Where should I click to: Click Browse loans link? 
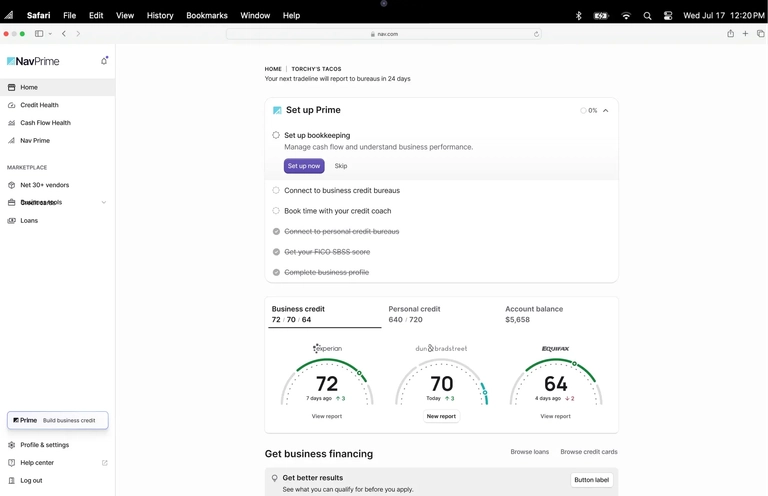point(529,452)
